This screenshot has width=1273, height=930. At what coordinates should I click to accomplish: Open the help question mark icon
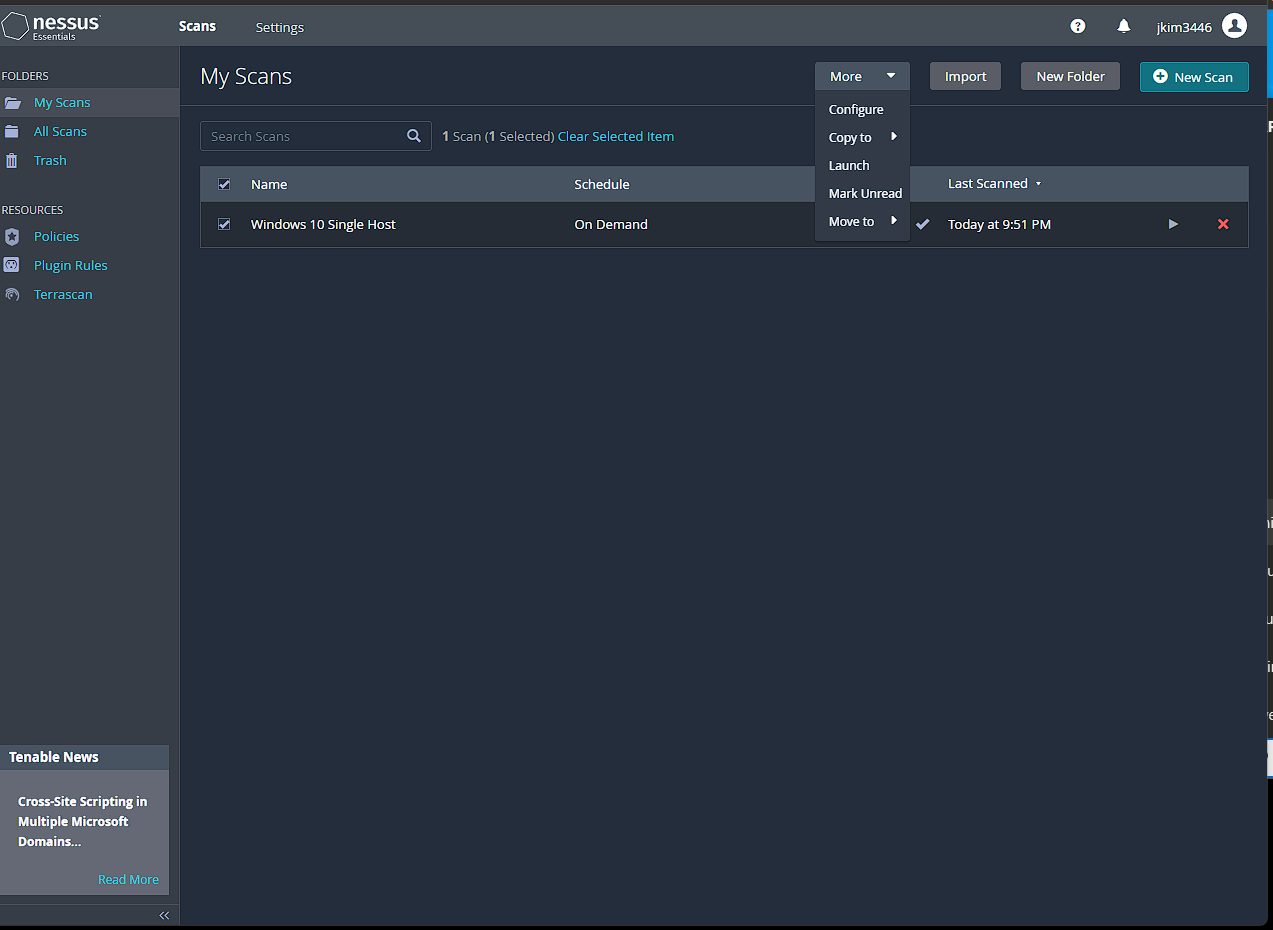click(1077, 26)
